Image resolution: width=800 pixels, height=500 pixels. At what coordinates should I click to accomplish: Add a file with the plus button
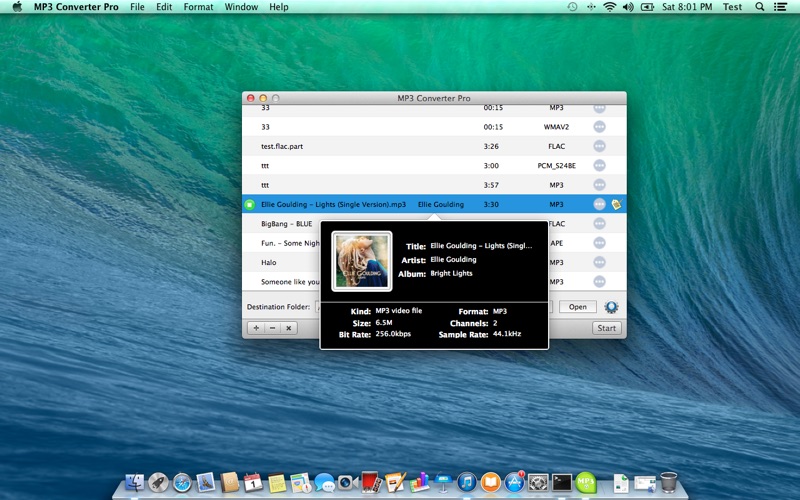(256, 328)
